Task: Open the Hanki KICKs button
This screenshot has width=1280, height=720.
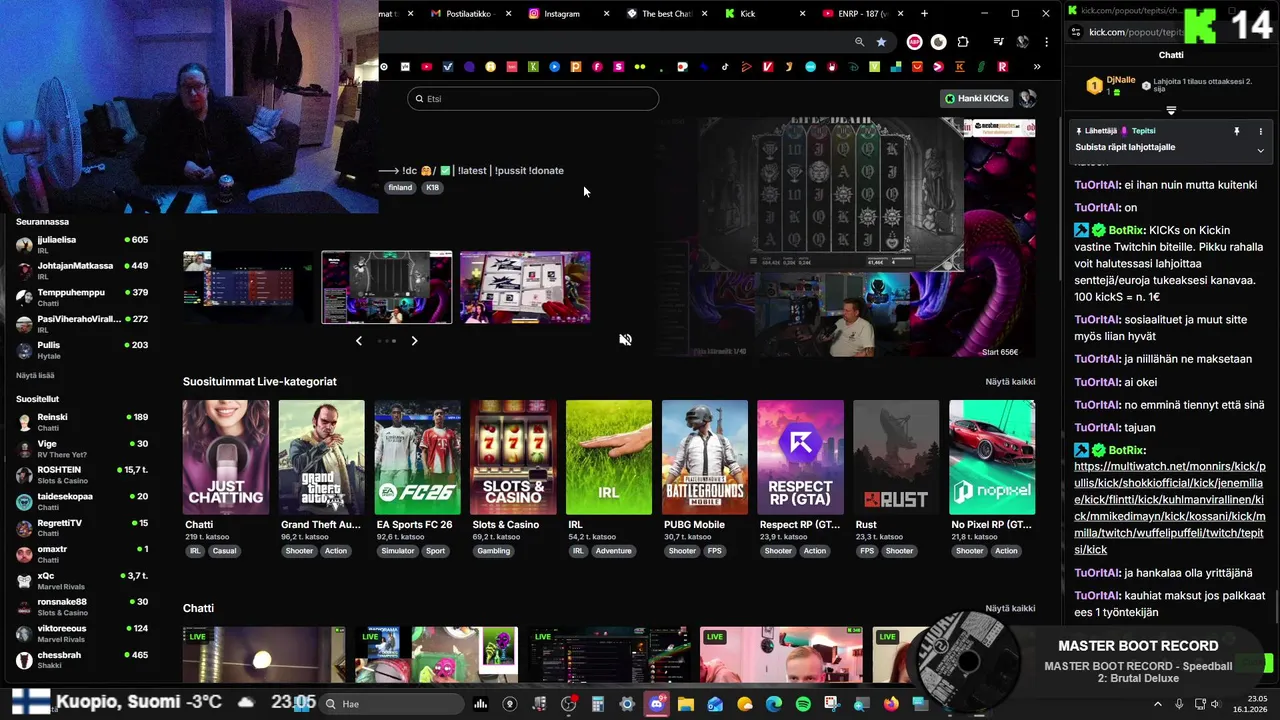Action: tap(977, 98)
